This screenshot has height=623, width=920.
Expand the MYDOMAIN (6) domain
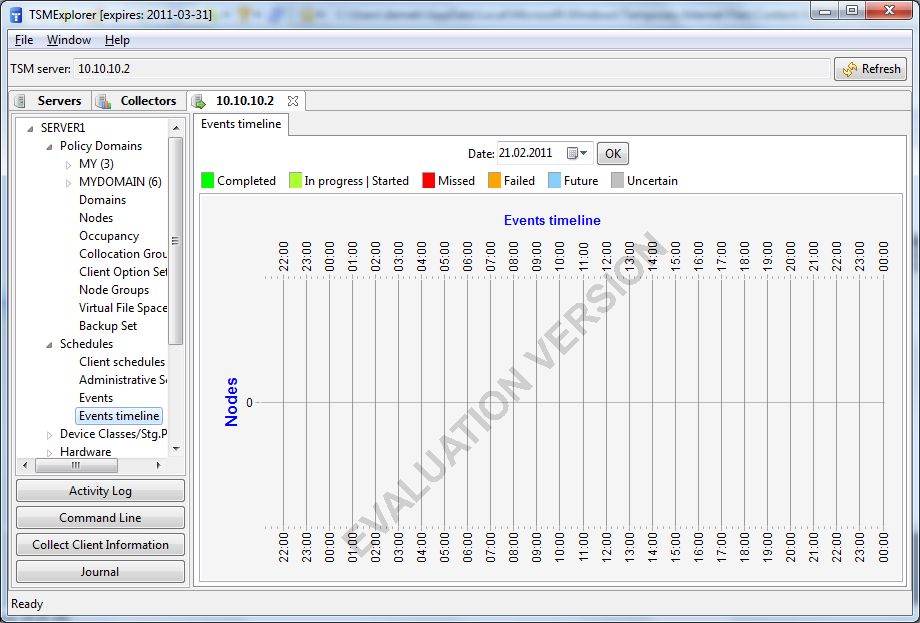[68, 182]
